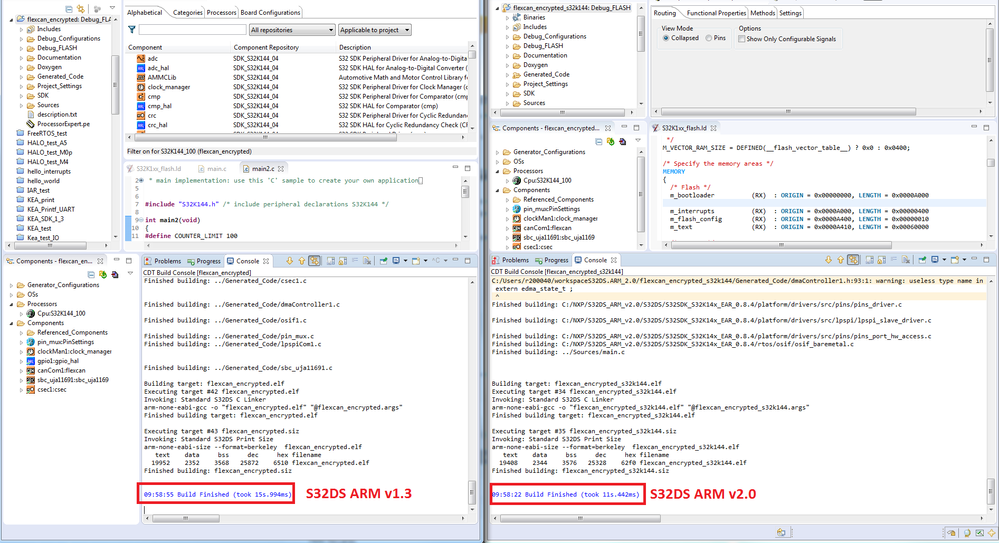The image size is (999, 543).
Task: Open Progress tab in the left window
Action: click(x=203, y=261)
